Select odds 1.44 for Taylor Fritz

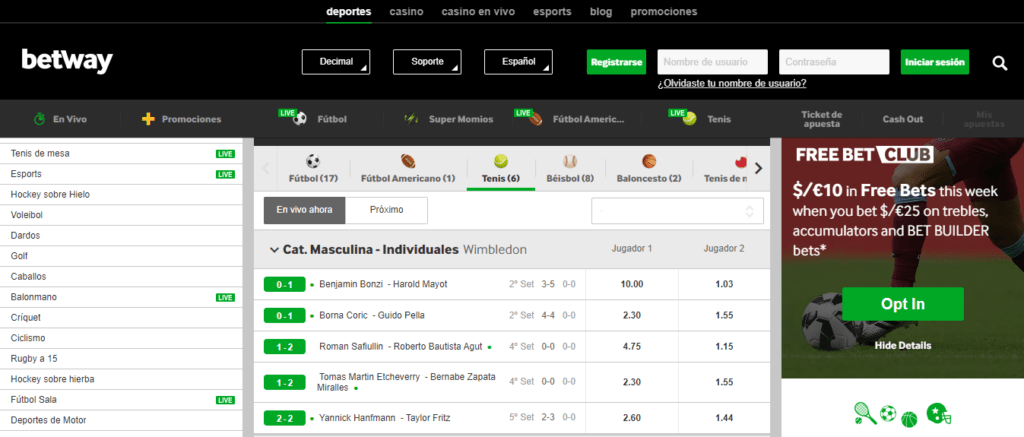click(x=724, y=417)
